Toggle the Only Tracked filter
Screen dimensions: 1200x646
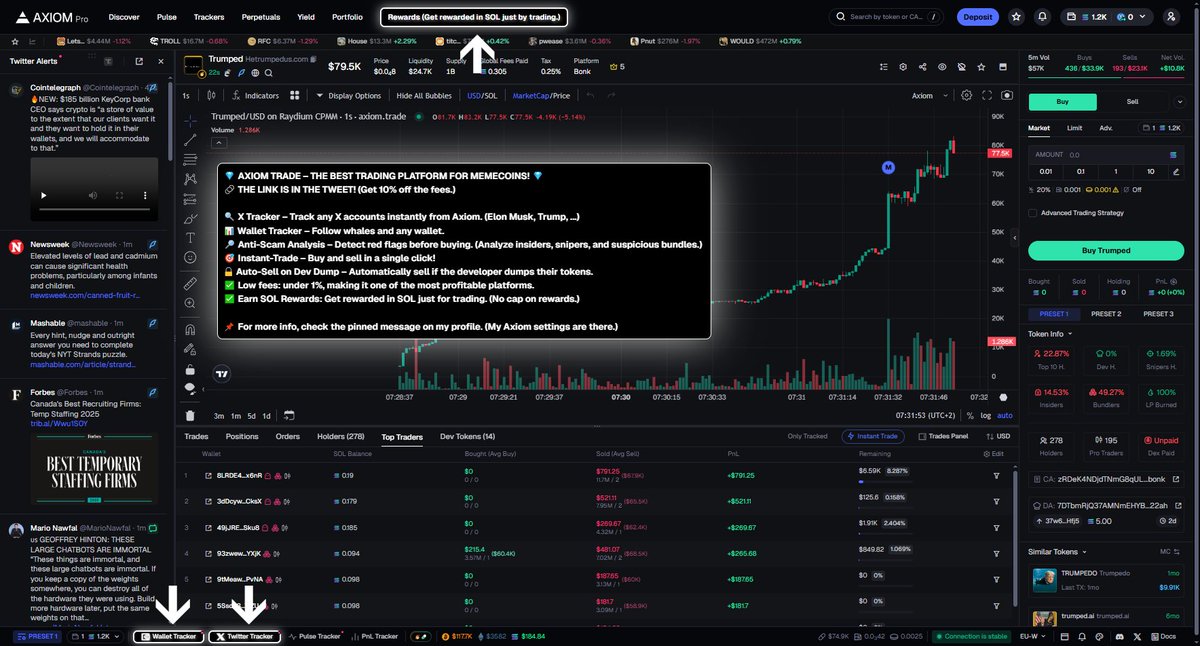(807, 436)
